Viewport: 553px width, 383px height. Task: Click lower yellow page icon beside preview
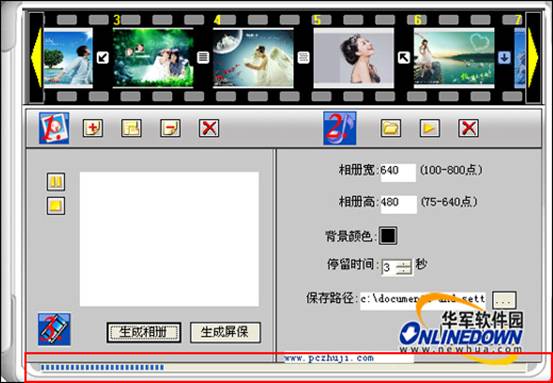click(56, 206)
